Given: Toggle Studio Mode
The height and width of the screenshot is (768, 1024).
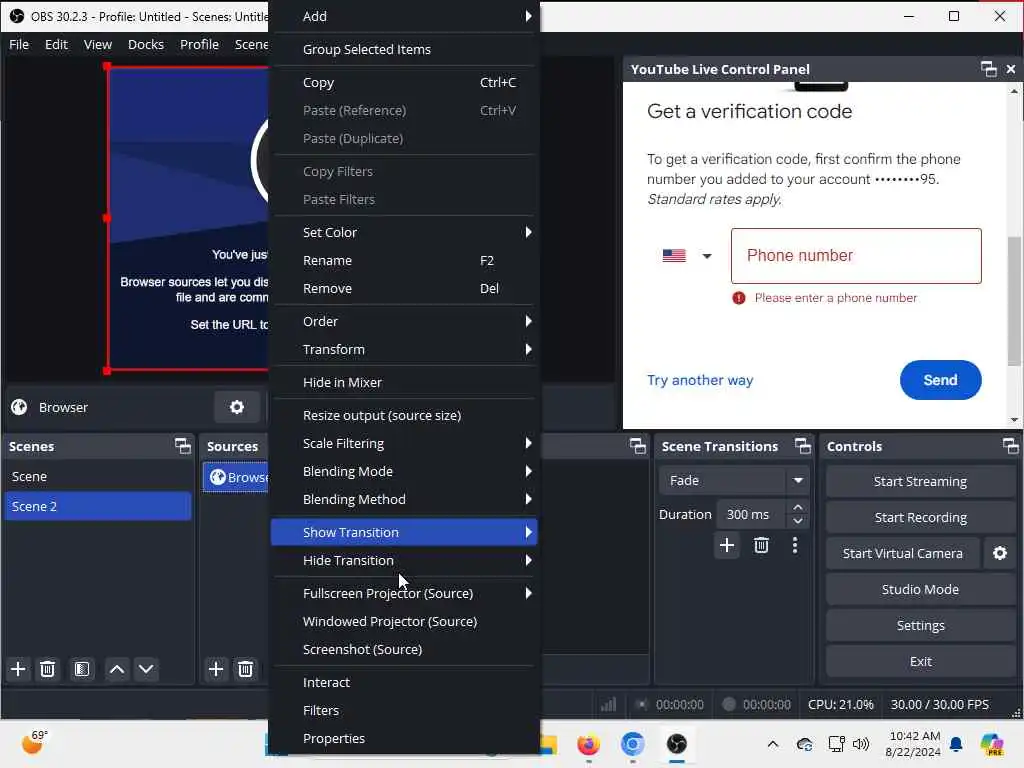Looking at the screenshot, I should tap(920, 589).
